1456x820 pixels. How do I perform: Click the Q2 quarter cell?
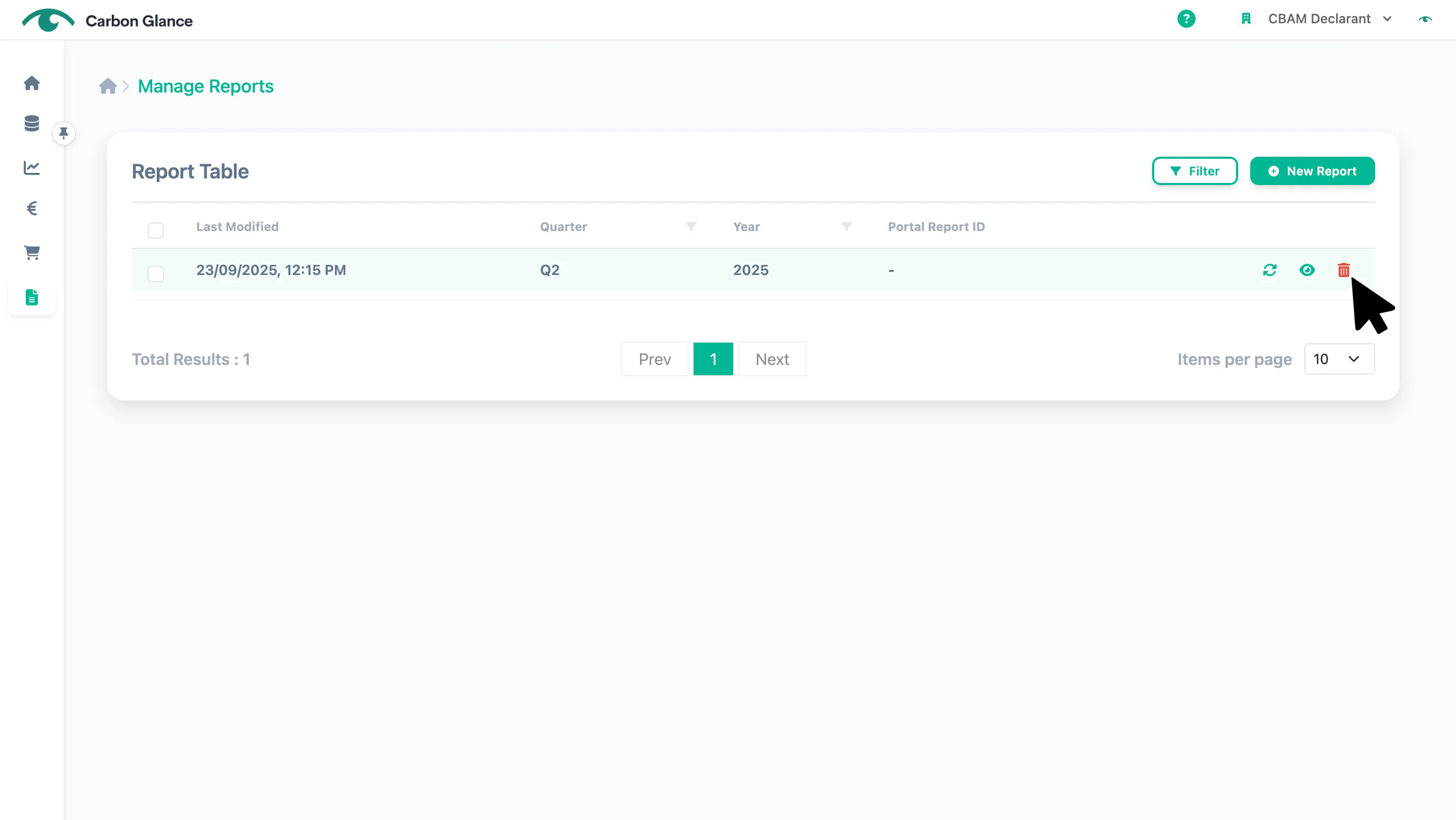pos(550,270)
